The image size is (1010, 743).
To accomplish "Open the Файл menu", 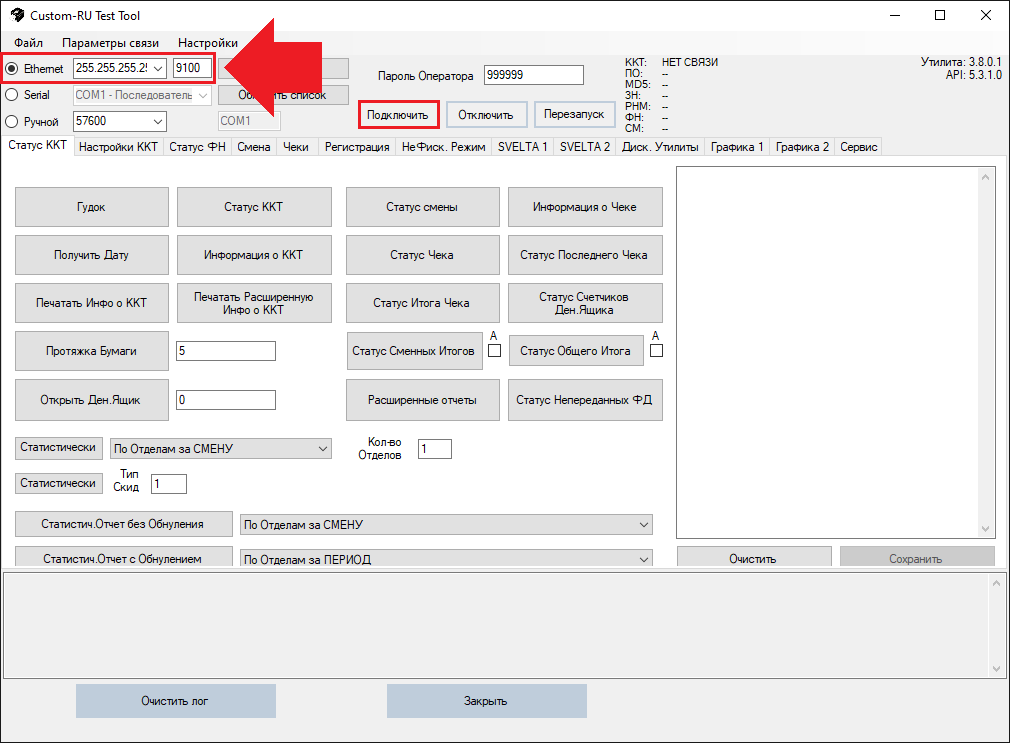I will click(28, 43).
